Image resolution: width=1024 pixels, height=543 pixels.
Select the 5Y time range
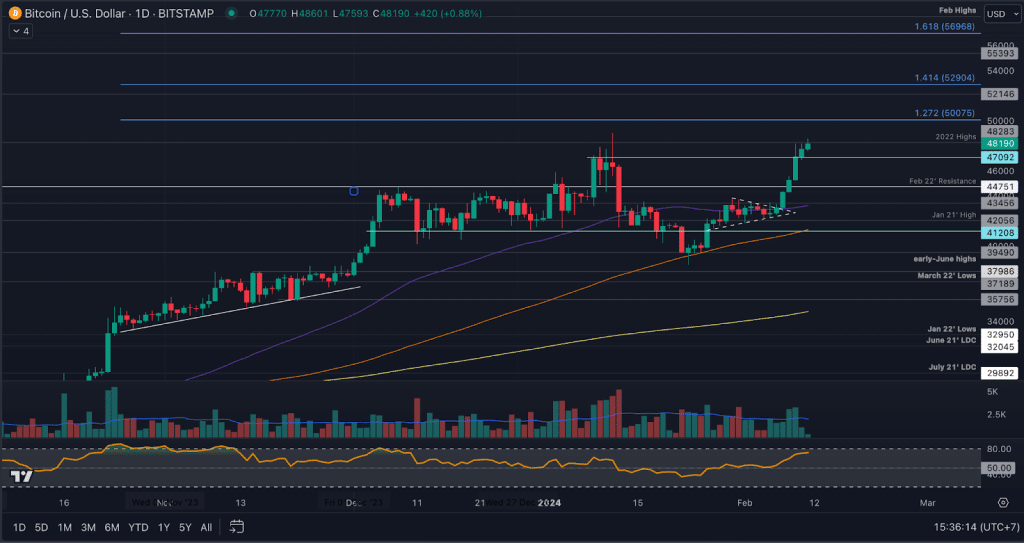click(x=185, y=527)
